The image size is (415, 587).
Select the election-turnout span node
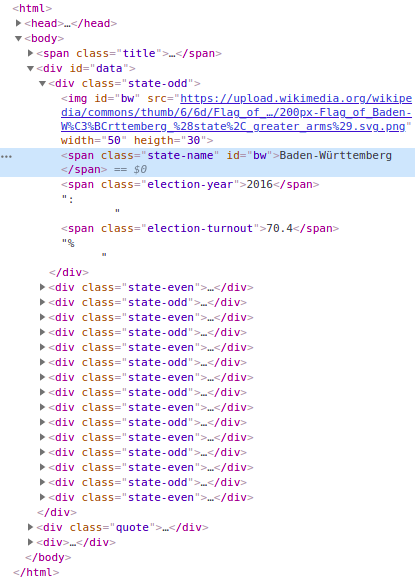(200, 228)
